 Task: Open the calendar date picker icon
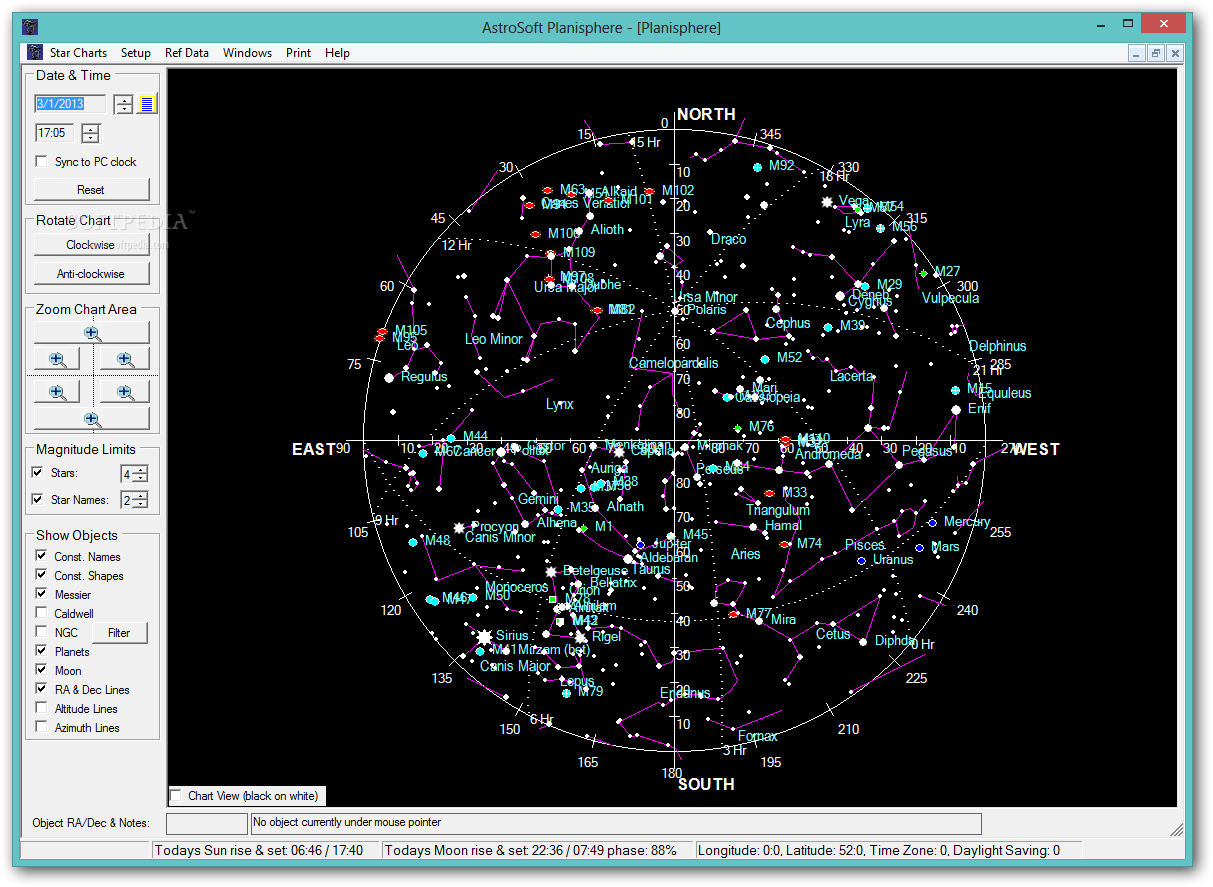coord(147,104)
